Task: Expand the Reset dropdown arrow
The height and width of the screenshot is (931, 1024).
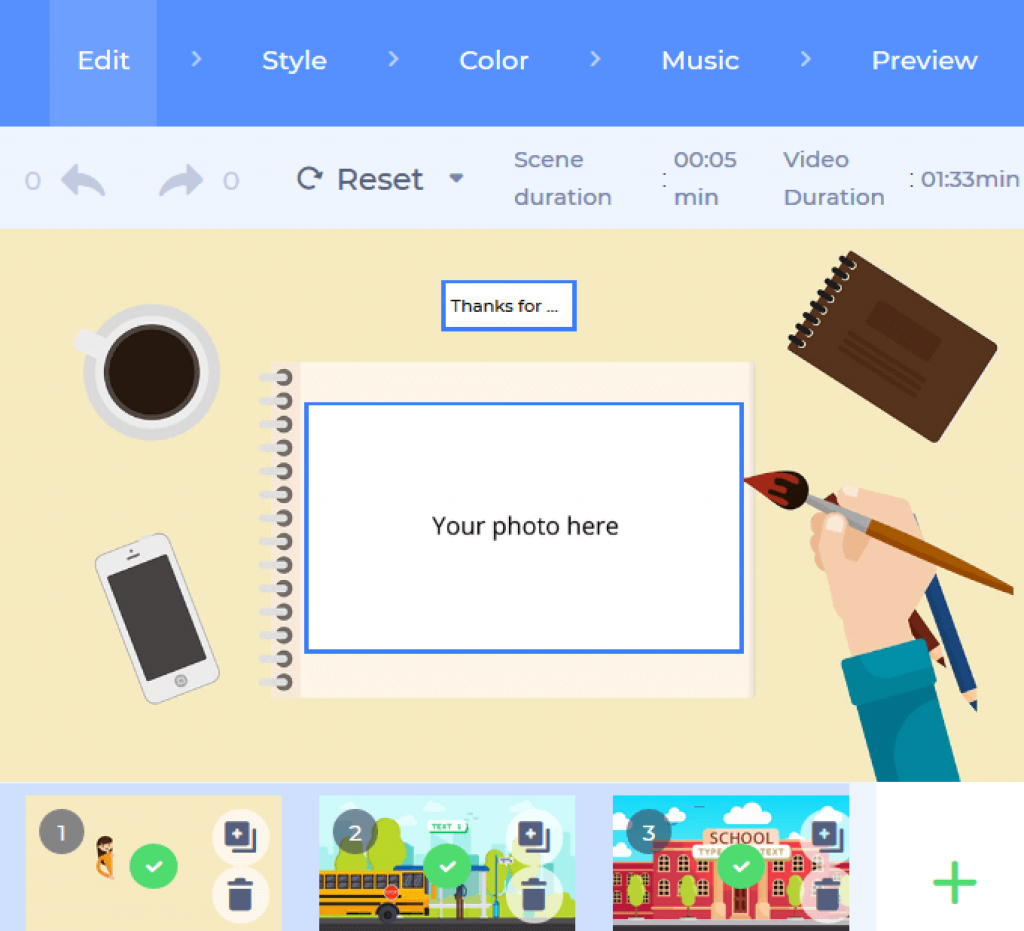Action: [456, 178]
